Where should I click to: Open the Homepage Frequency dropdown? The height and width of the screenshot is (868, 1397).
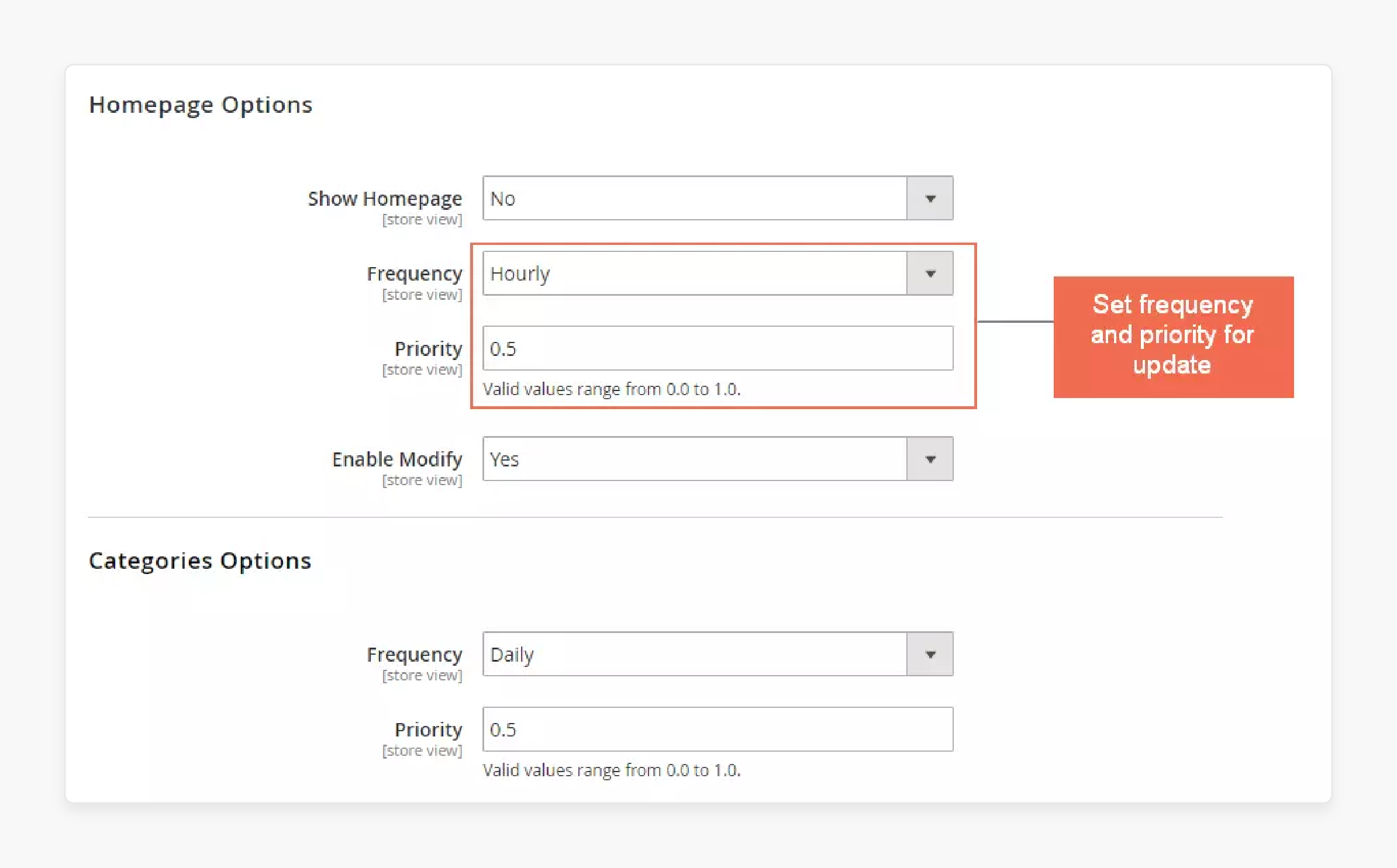[929, 274]
